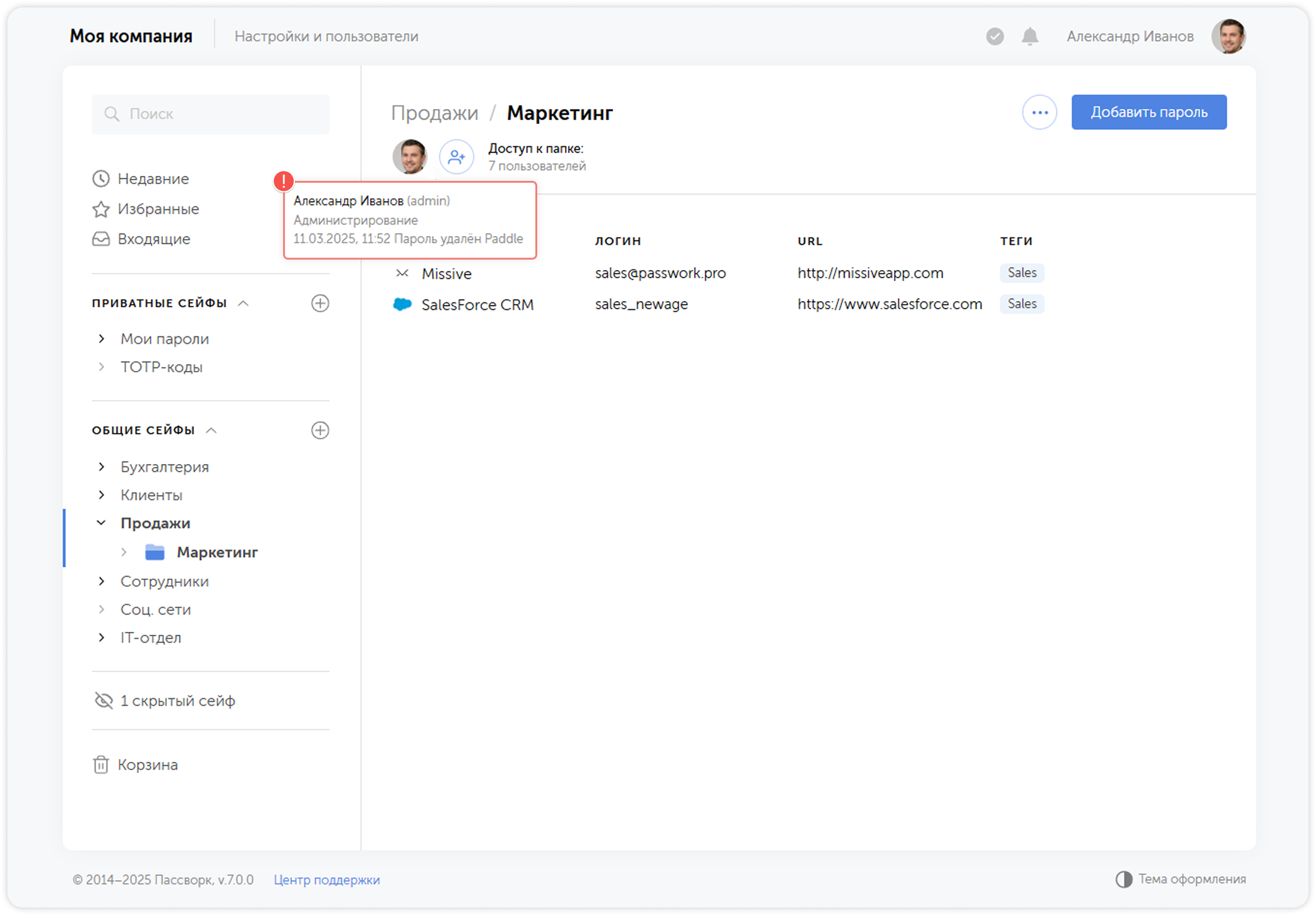Open Избранные with star icon
The height and width of the screenshot is (915, 1316).
[146, 209]
